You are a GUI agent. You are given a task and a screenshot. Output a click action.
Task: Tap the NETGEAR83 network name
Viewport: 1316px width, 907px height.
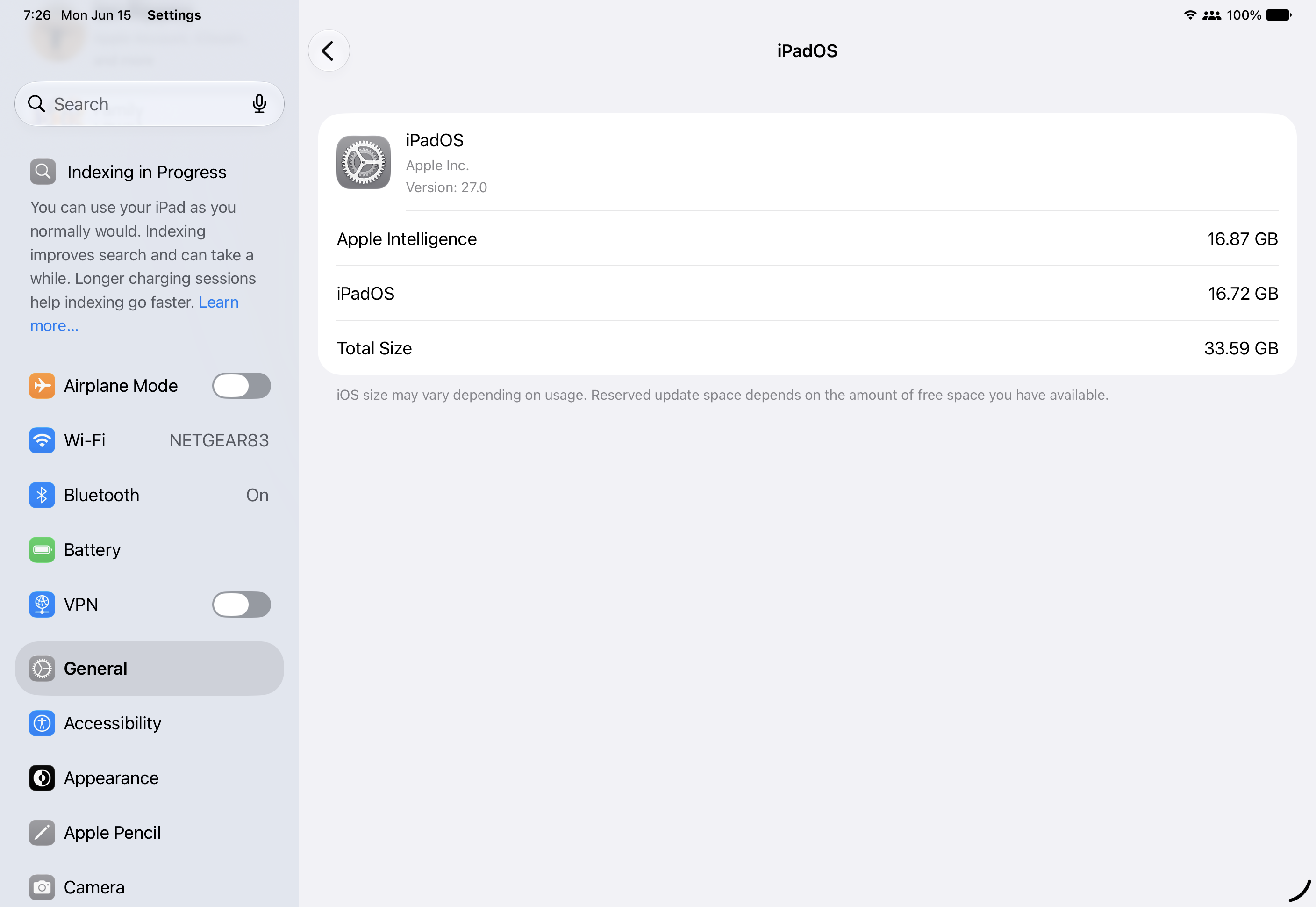click(x=219, y=440)
